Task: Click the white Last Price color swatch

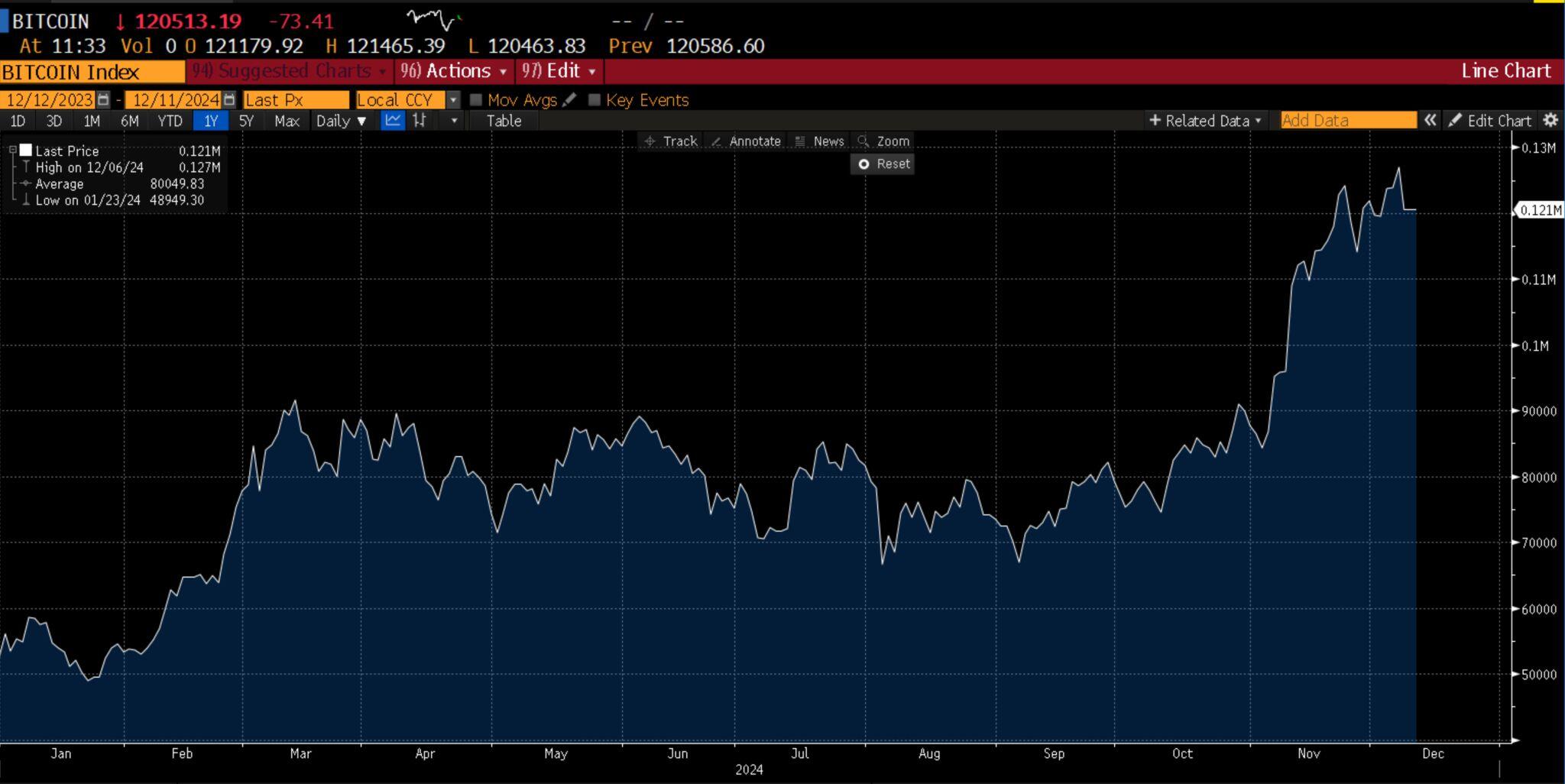Action: [27, 151]
